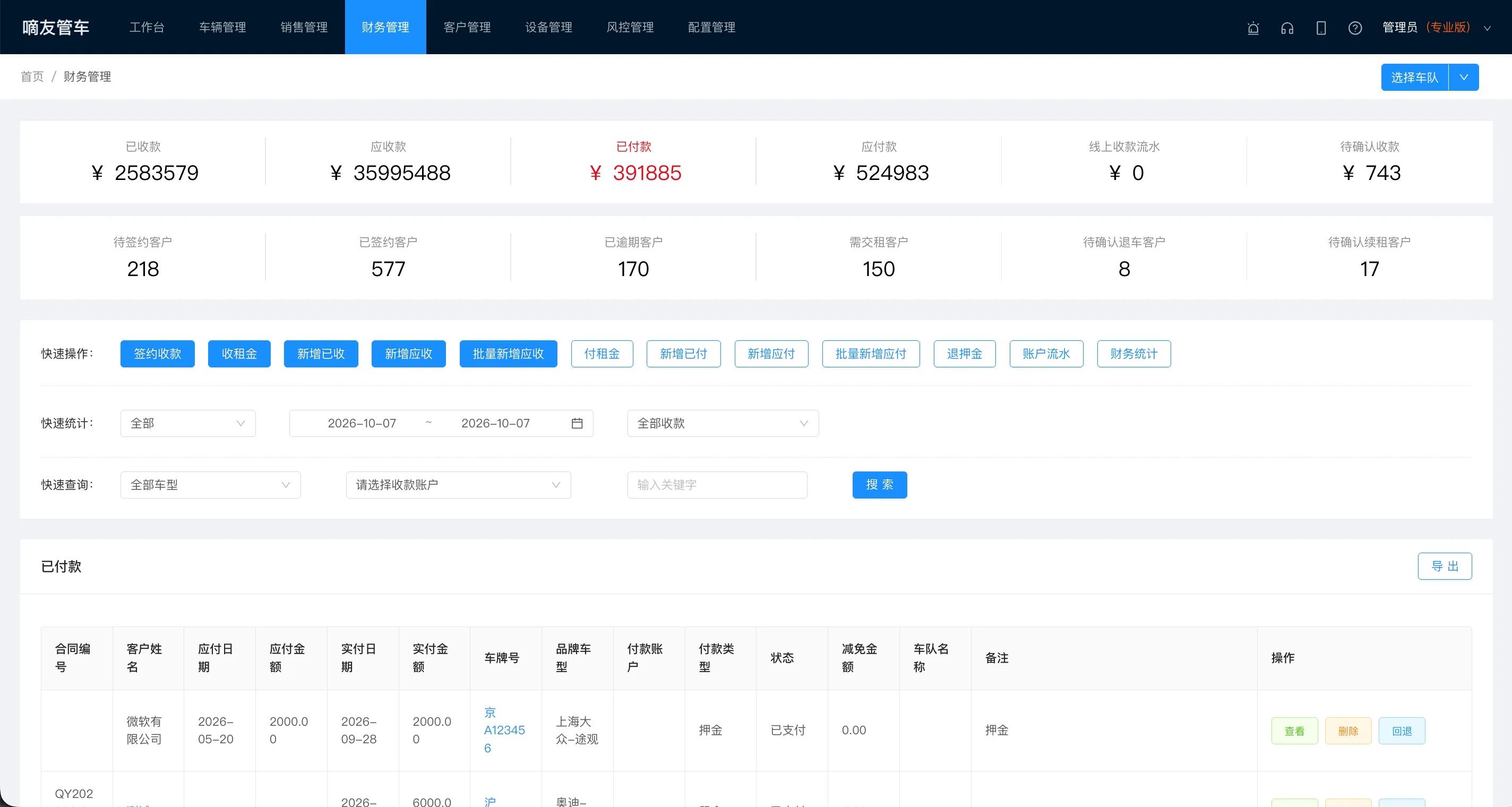Switch to the 车辆管理 menu tab
Viewport: 1512px width, 807px height.
point(222,27)
